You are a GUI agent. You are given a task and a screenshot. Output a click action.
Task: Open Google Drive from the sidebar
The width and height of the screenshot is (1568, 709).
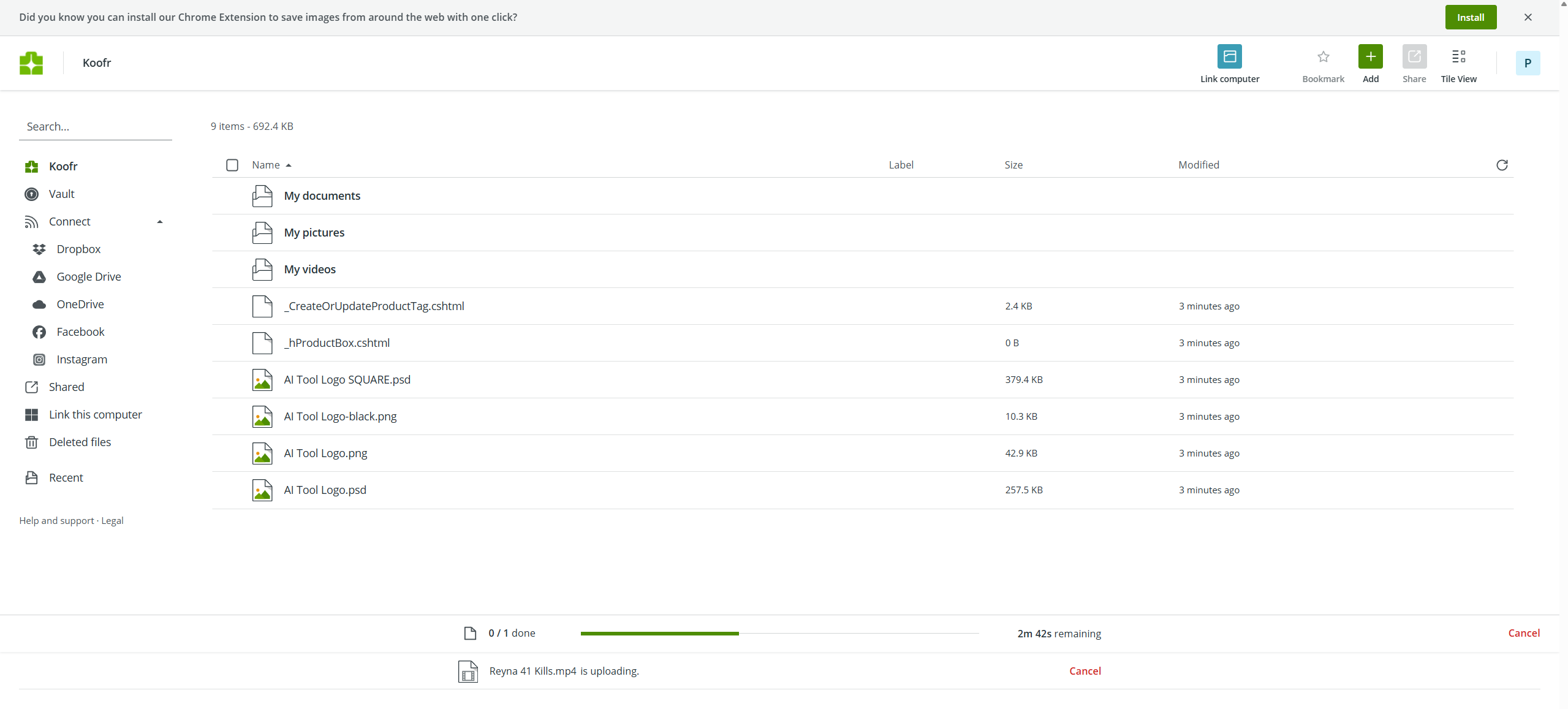pyautogui.click(x=88, y=276)
